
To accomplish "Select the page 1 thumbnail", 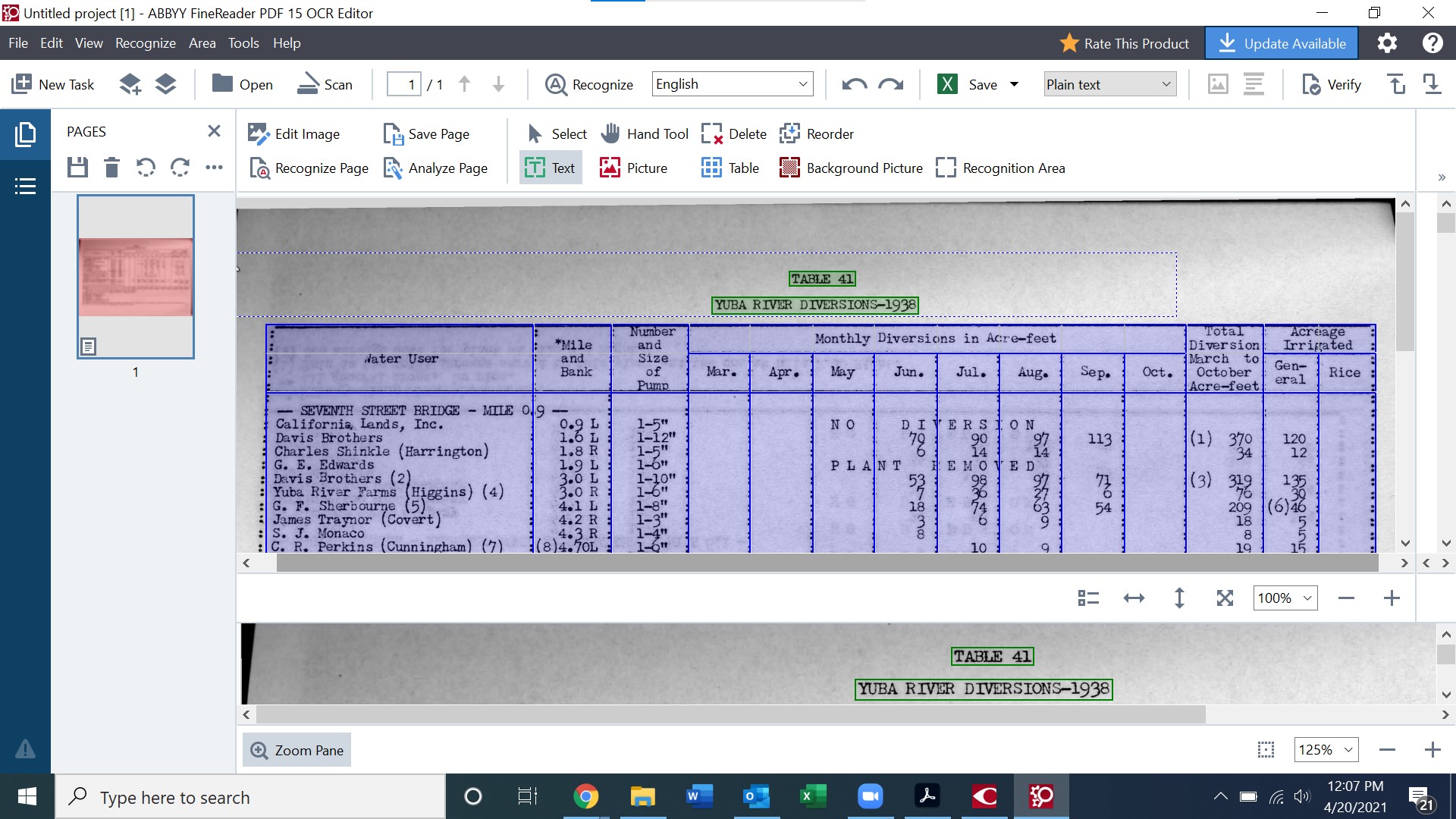I will click(x=135, y=276).
